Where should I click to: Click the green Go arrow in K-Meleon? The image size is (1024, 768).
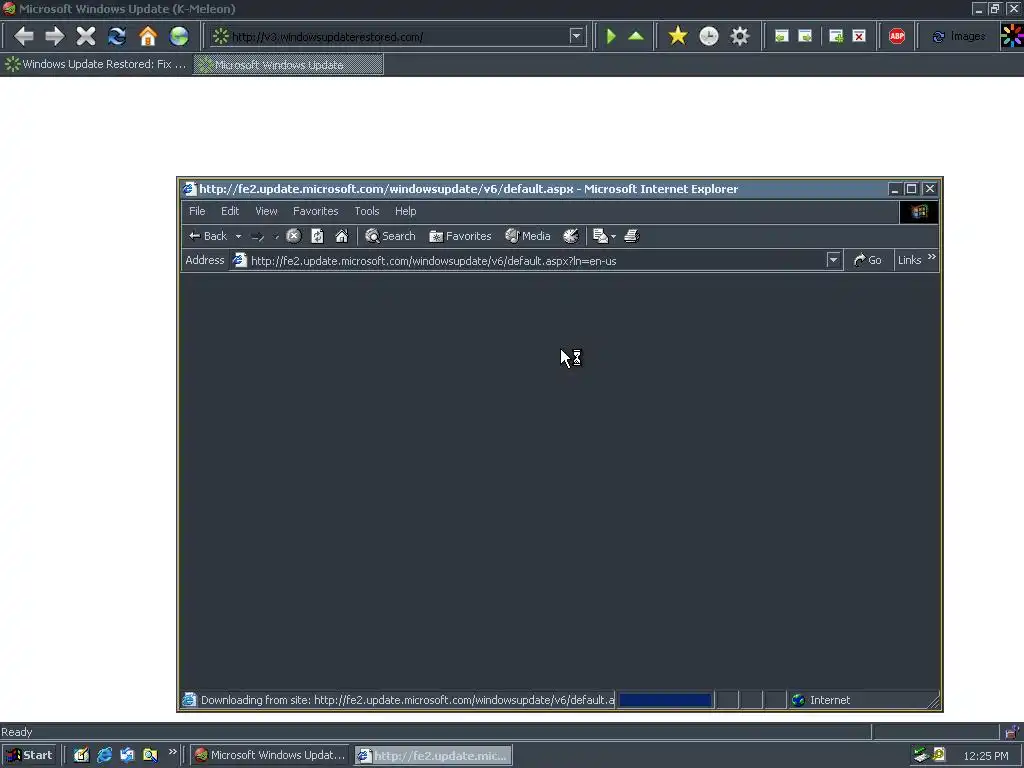pyautogui.click(x=611, y=36)
